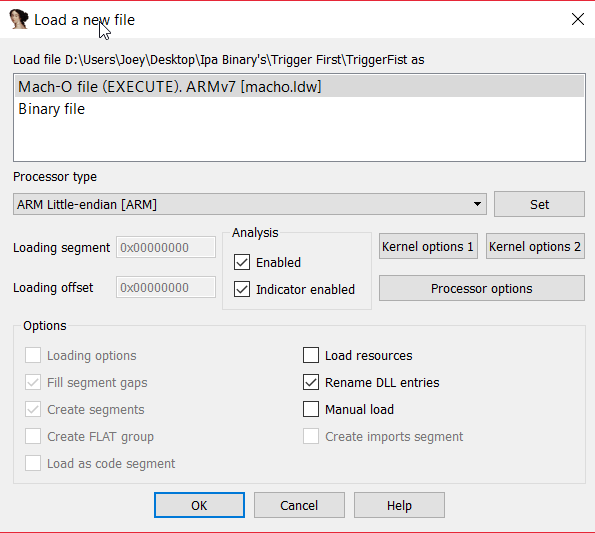This screenshot has height=533, width=595.
Task: Click the IDA portrait icon in title bar
Action: click(19, 19)
